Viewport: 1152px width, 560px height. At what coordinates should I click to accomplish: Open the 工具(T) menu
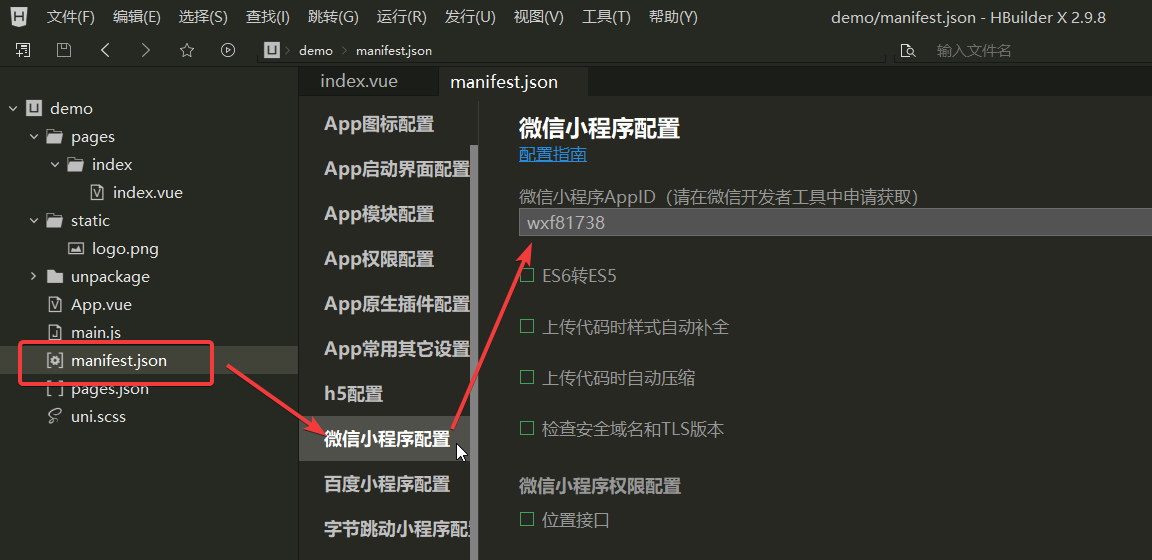click(x=606, y=17)
